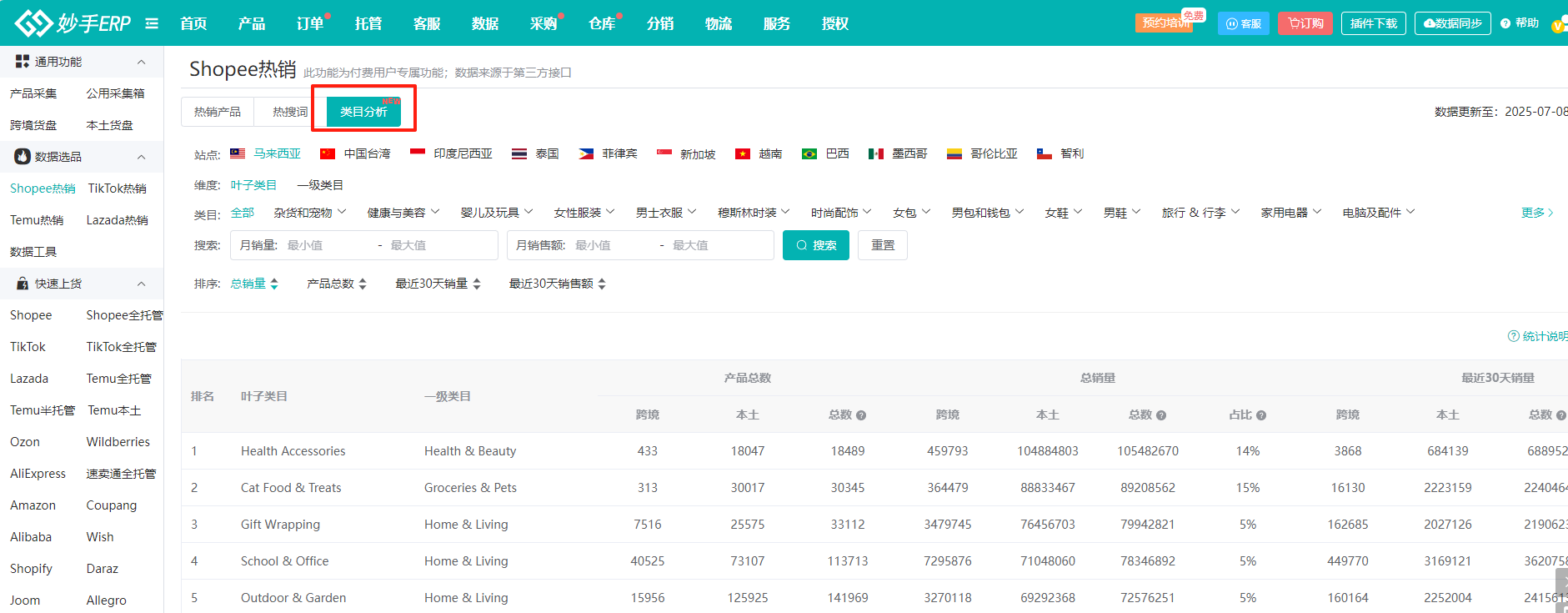Click the 预约培训 button
The height and width of the screenshot is (613, 1568).
1164,23
